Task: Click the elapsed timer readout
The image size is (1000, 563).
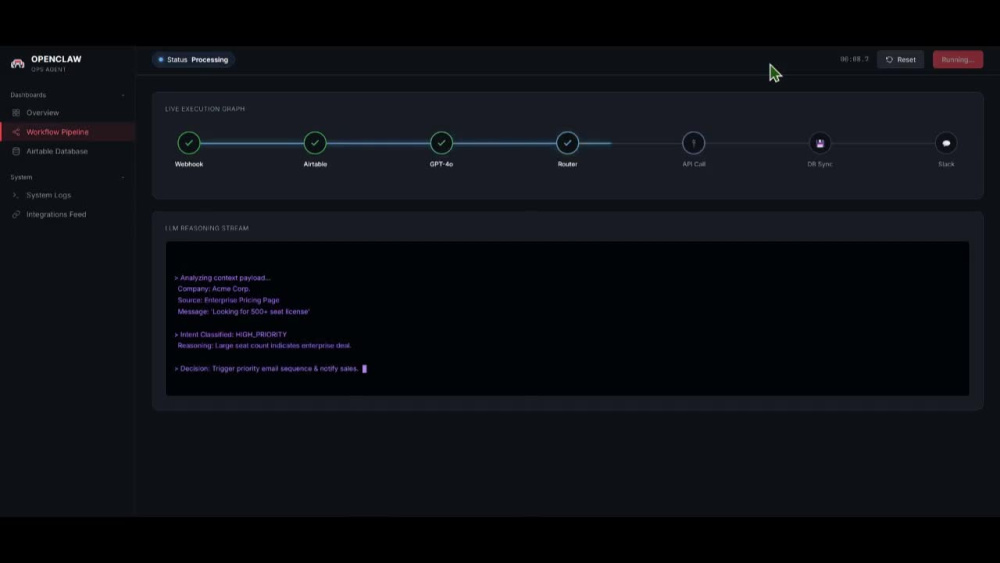Action: pyautogui.click(x=855, y=59)
